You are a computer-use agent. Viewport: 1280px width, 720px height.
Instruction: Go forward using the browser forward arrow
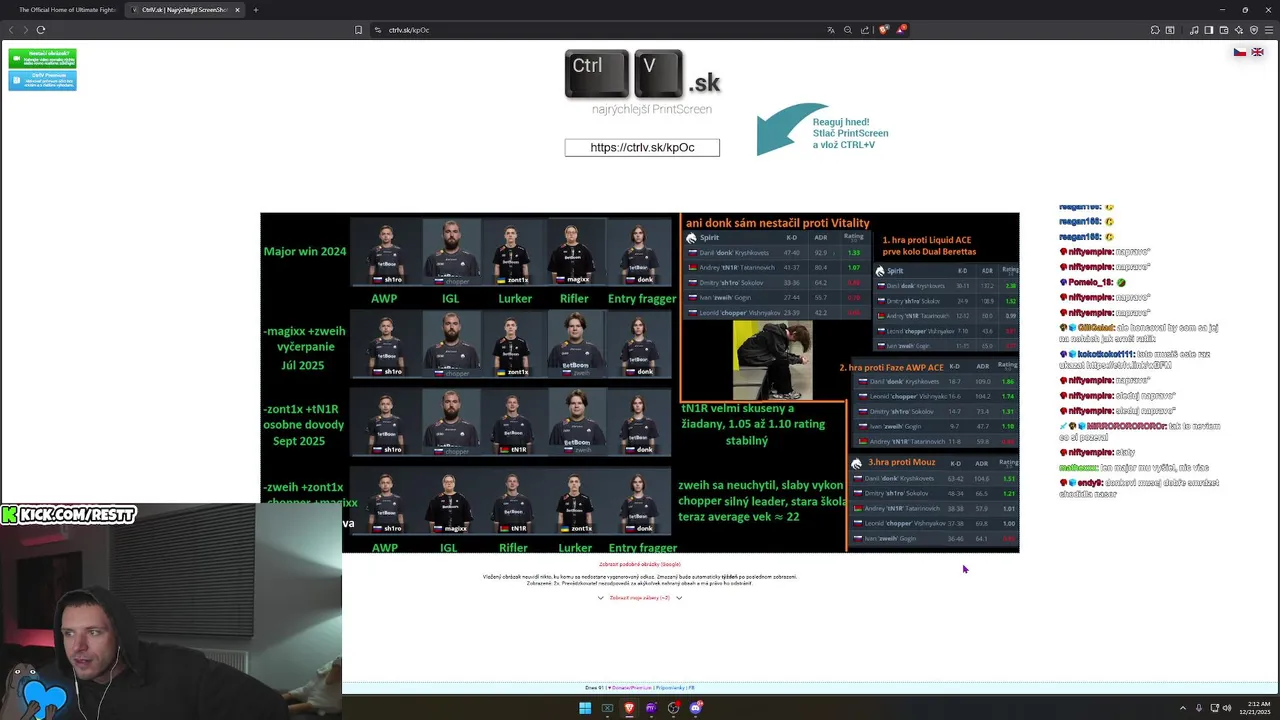pyautogui.click(x=25, y=30)
